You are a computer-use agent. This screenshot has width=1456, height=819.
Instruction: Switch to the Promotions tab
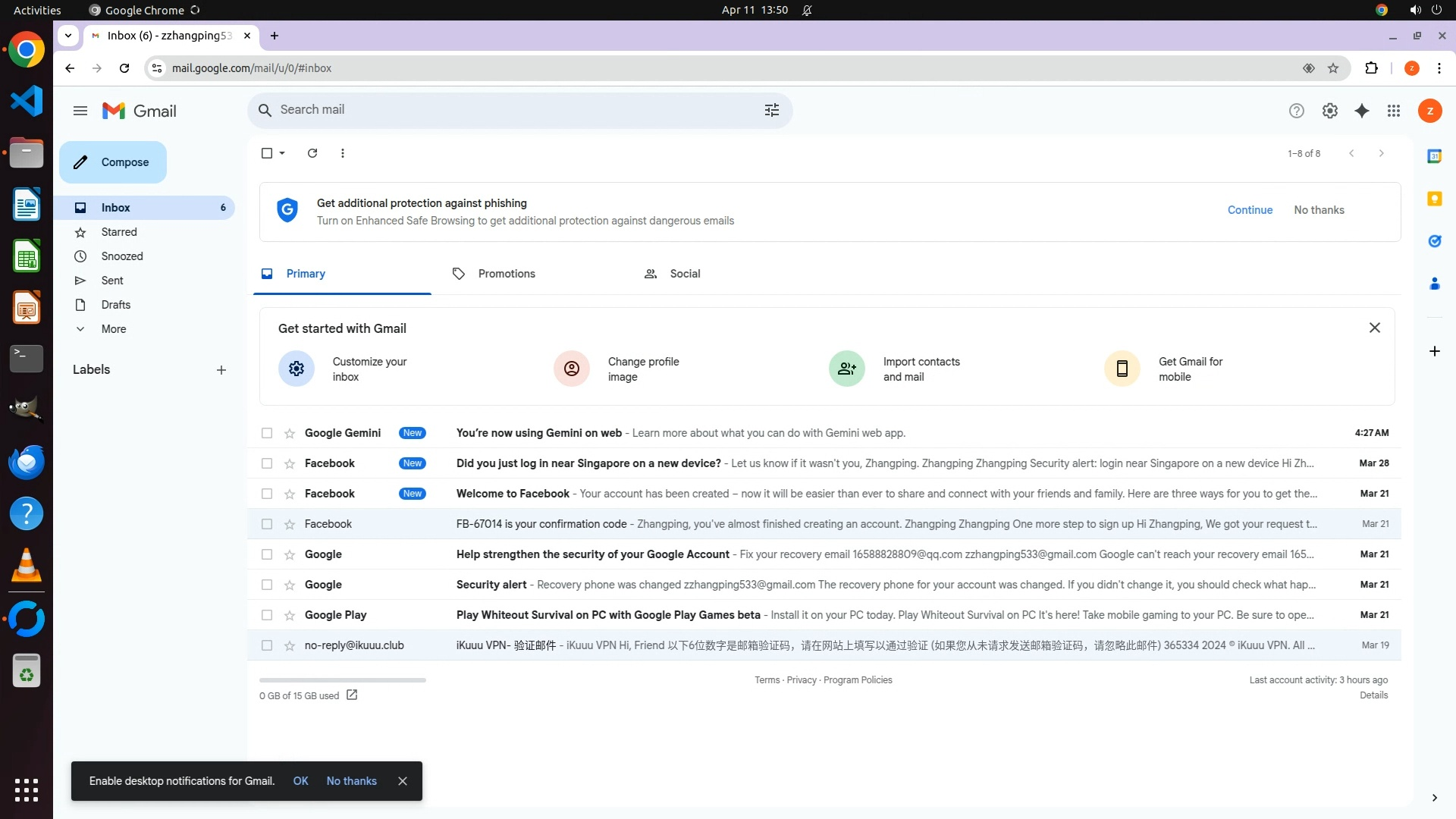(506, 274)
